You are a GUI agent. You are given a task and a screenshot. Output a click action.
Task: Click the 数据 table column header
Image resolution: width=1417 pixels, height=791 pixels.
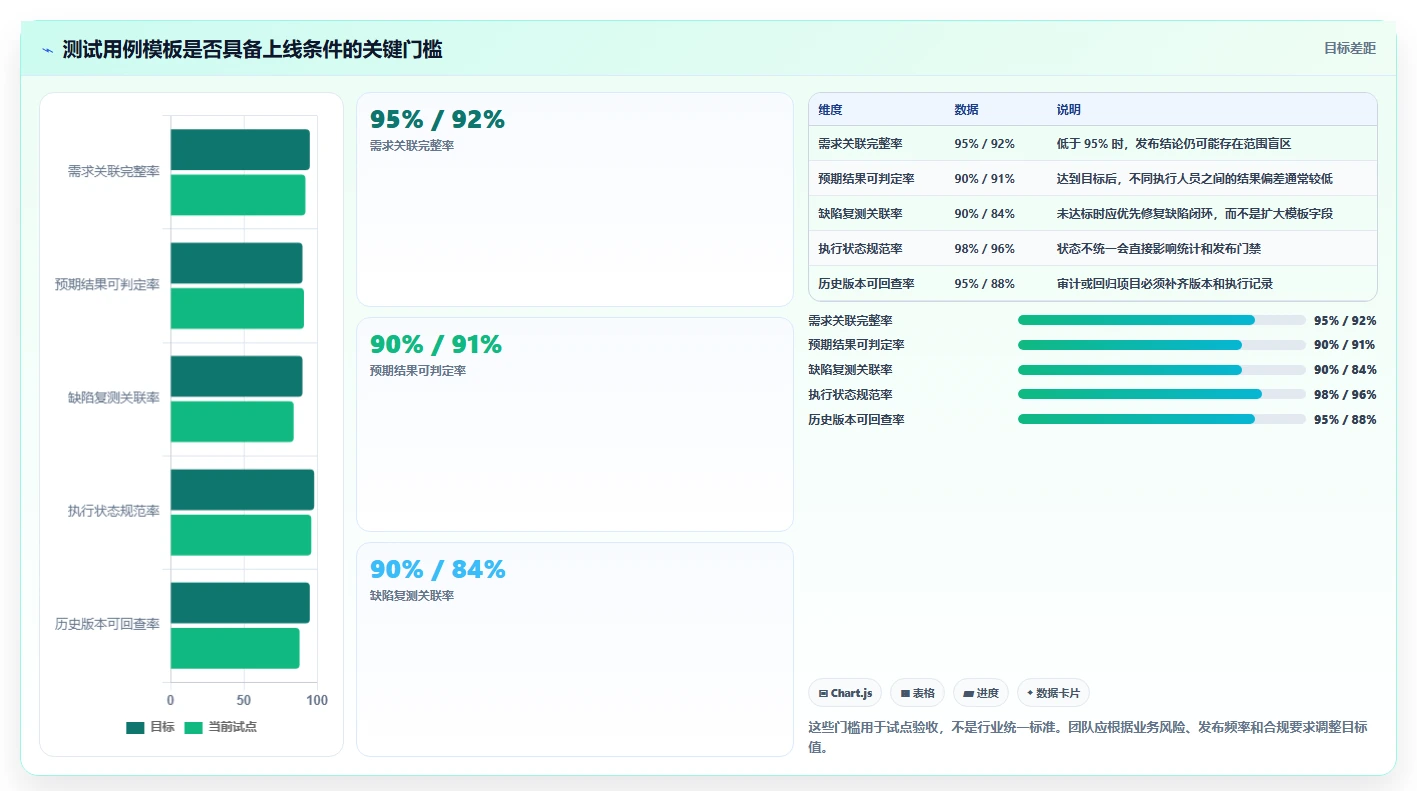966,110
